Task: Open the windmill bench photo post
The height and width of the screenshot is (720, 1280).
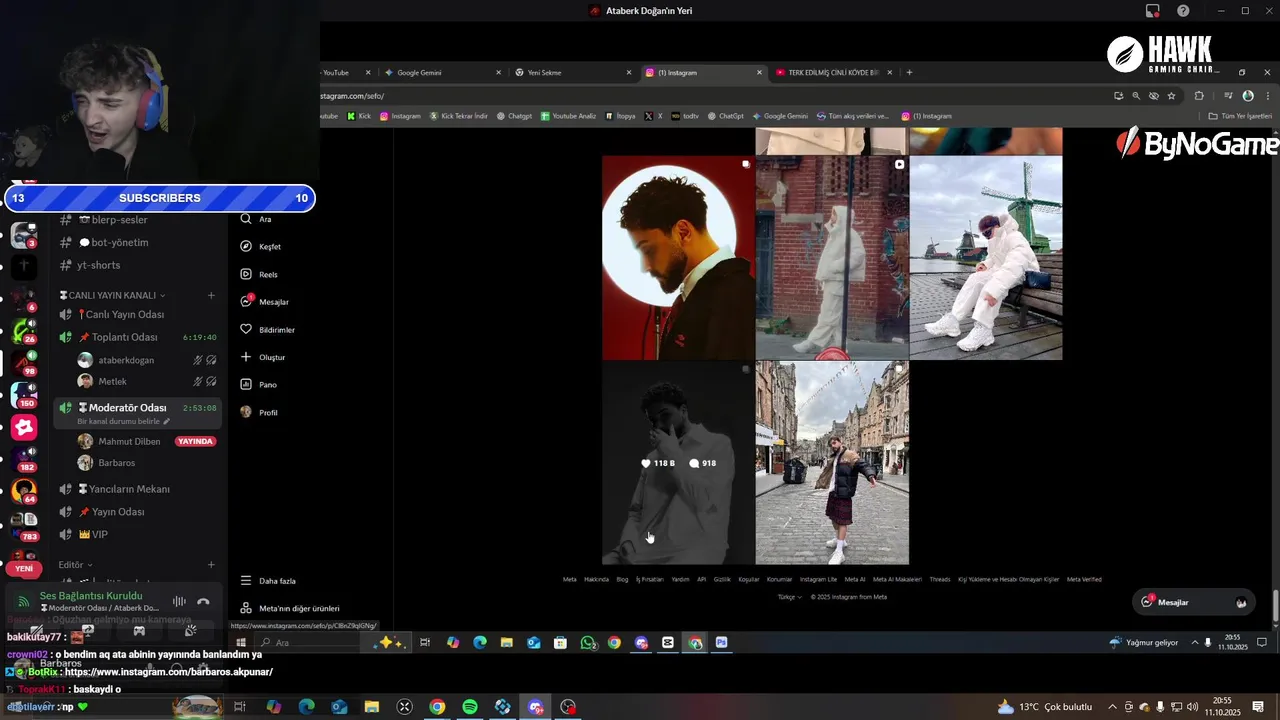Action: (x=986, y=258)
